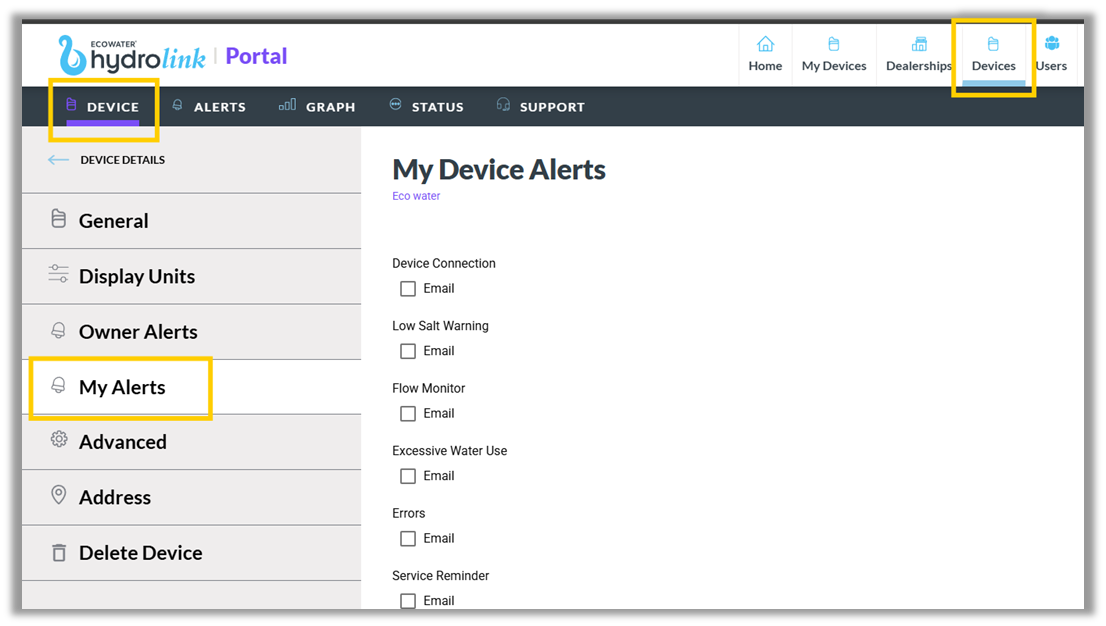Select the Users icon at top right
The height and width of the screenshot is (626, 1106).
[1051, 44]
